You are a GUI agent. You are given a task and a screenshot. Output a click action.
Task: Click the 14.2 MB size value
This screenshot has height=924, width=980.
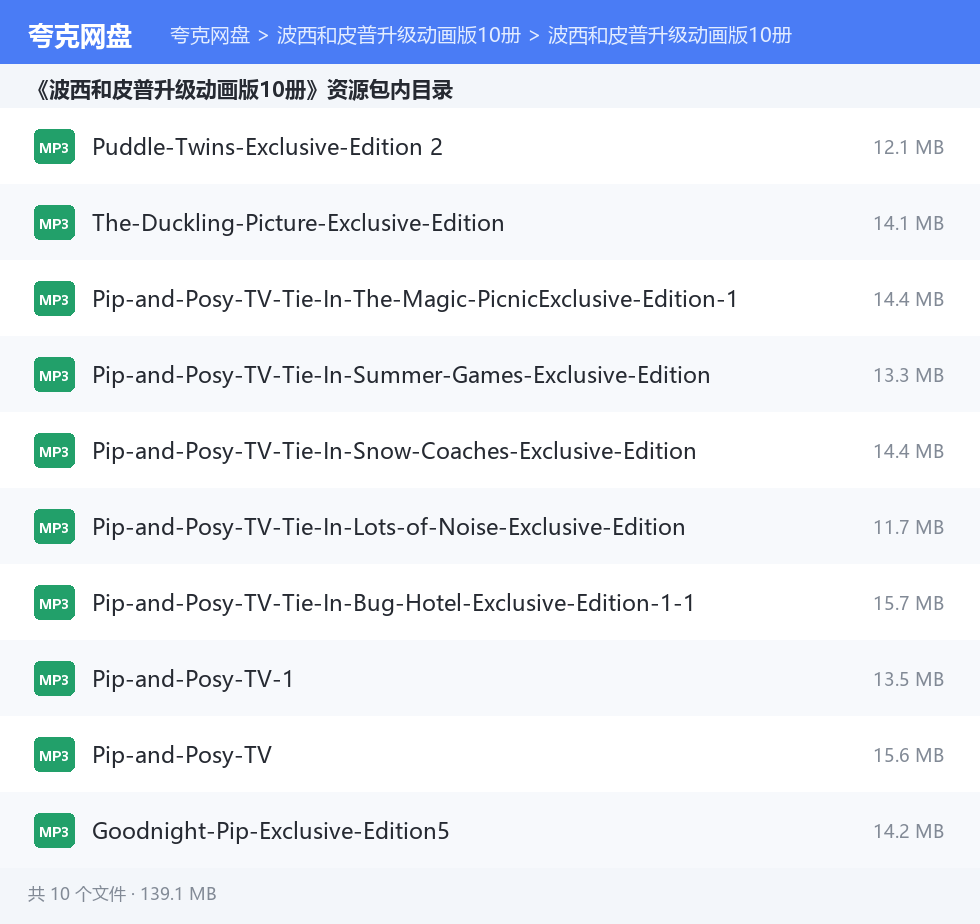908,831
